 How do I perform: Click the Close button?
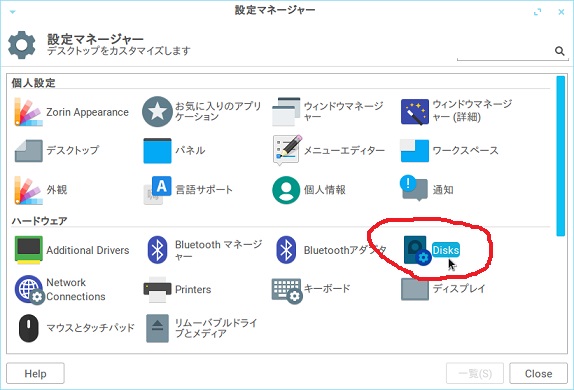pos(538,374)
